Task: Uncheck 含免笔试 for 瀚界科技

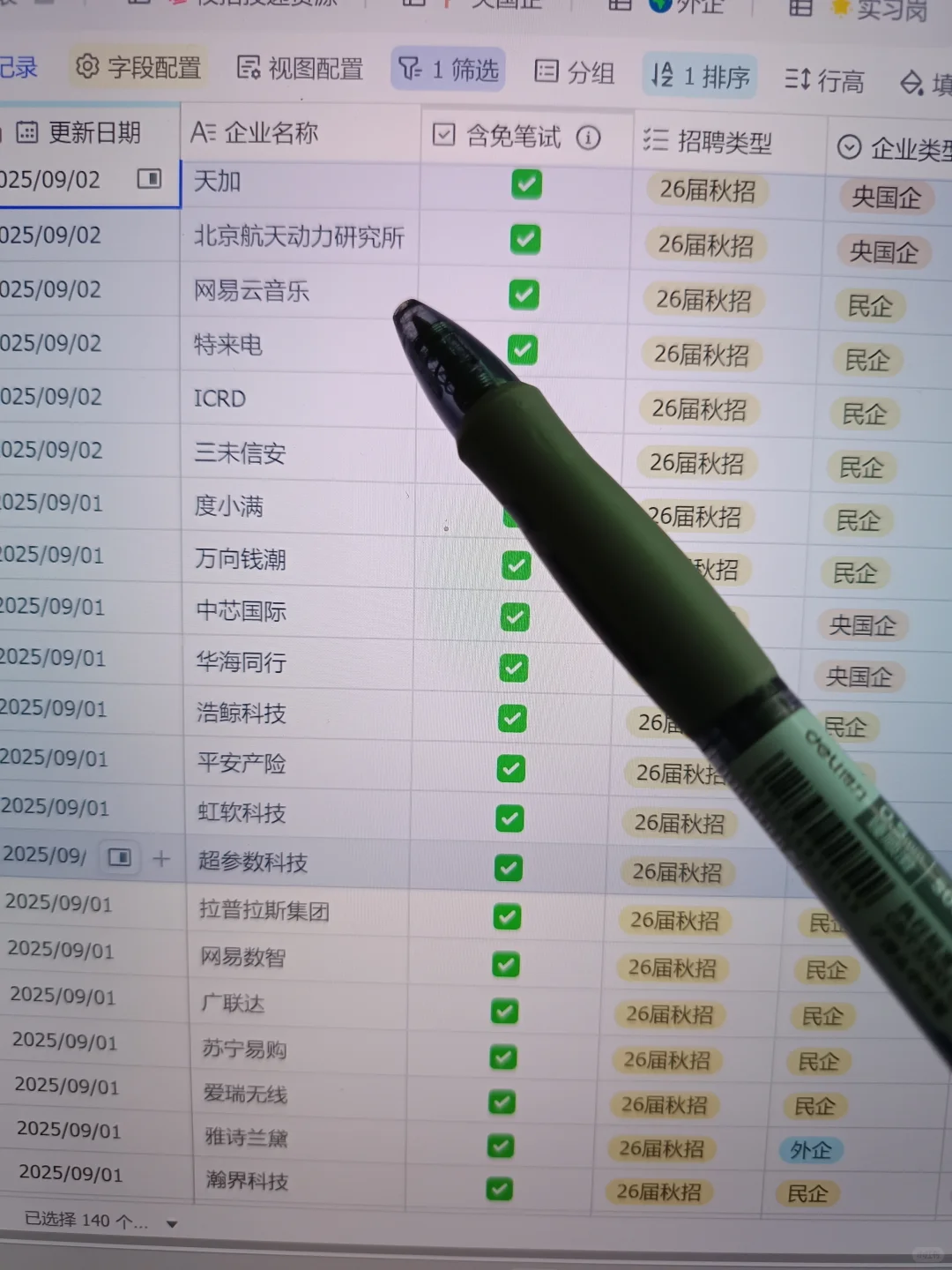Action: point(499,1189)
